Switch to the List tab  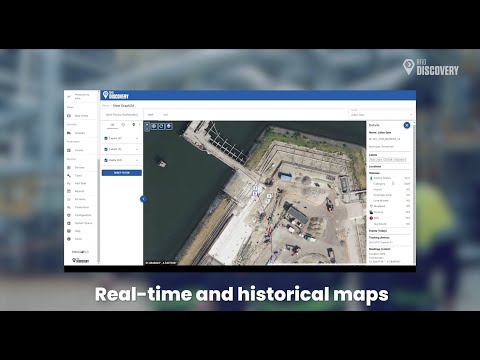pos(165,115)
